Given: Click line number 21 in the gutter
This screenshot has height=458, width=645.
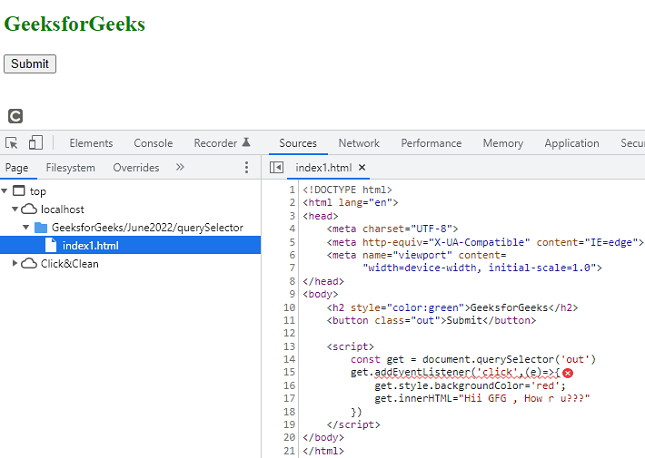Looking at the screenshot, I should click(289, 451).
